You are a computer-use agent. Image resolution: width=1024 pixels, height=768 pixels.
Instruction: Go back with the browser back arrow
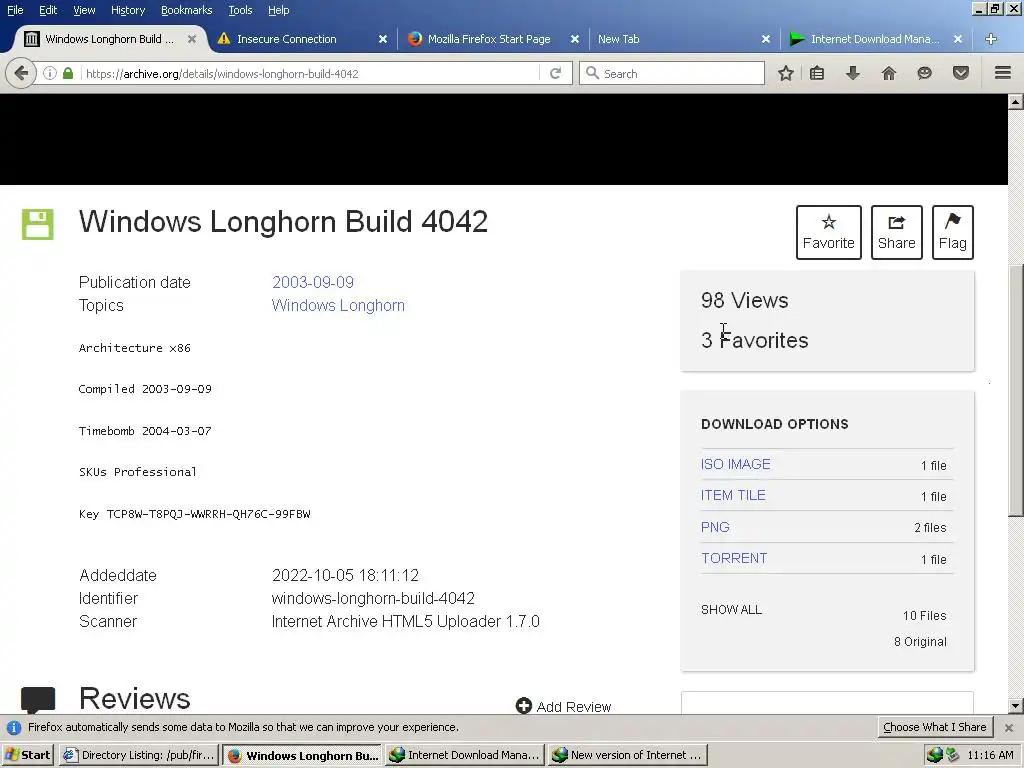click(x=21, y=73)
